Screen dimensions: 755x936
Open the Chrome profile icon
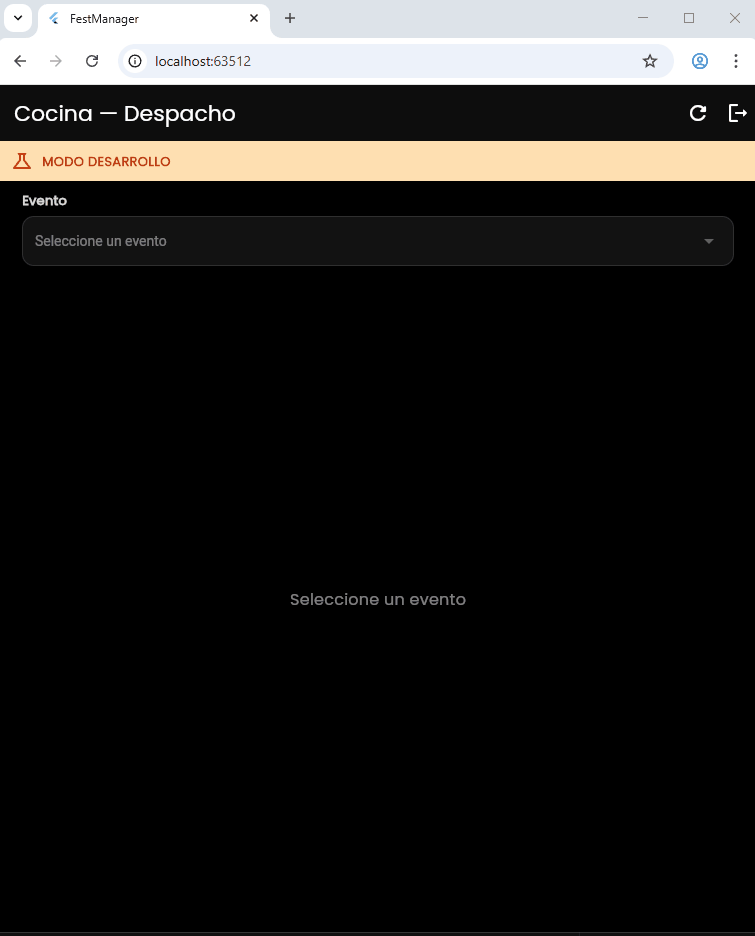pos(699,61)
